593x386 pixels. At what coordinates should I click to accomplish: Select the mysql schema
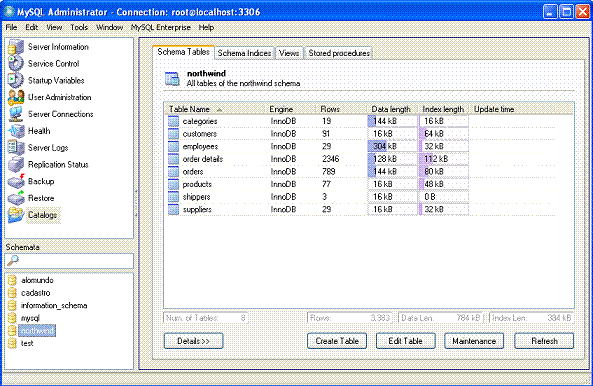point(30,318)
